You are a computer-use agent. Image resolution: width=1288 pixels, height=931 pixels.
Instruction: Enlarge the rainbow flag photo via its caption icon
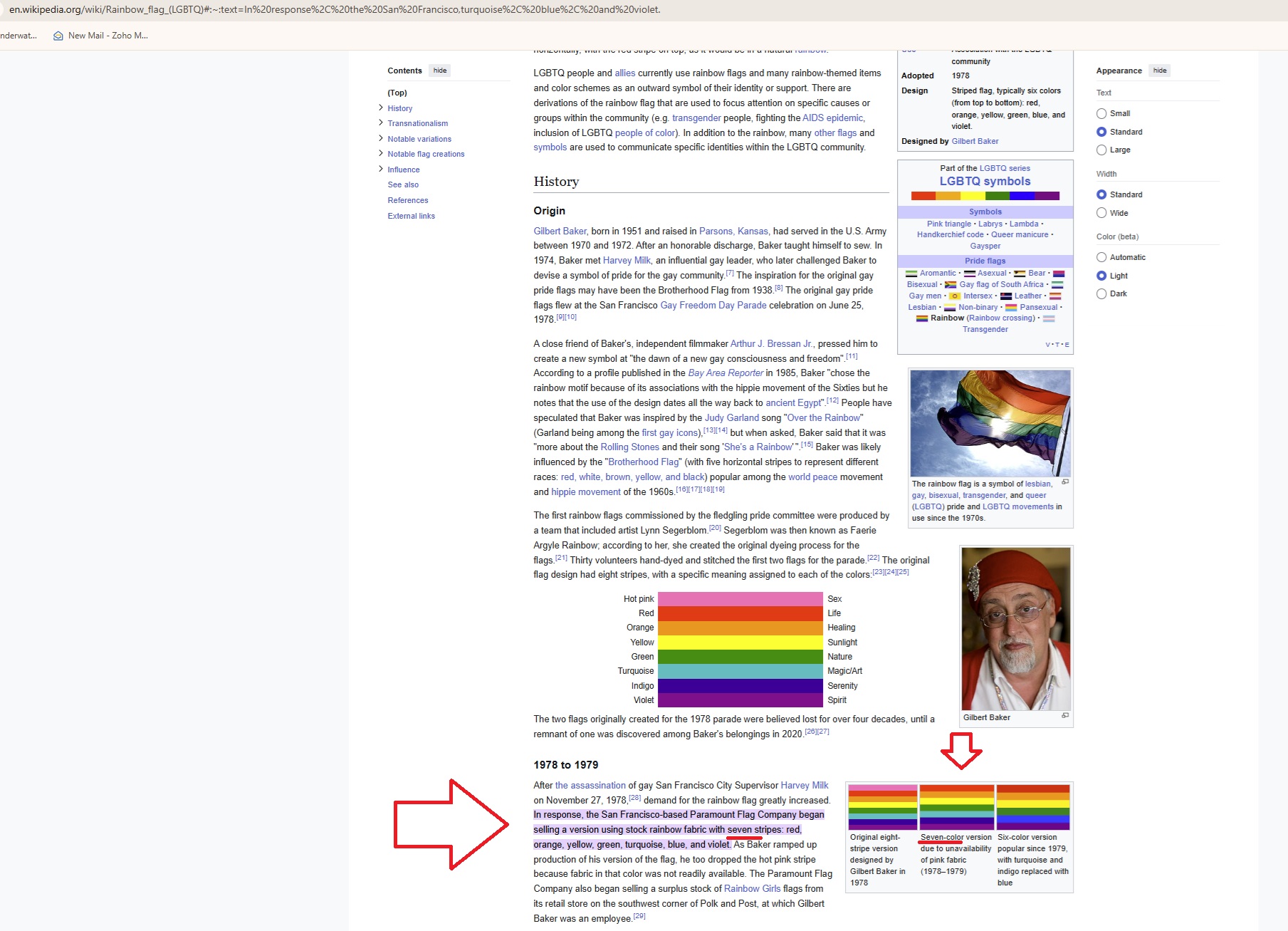(x=1065, y=482)
